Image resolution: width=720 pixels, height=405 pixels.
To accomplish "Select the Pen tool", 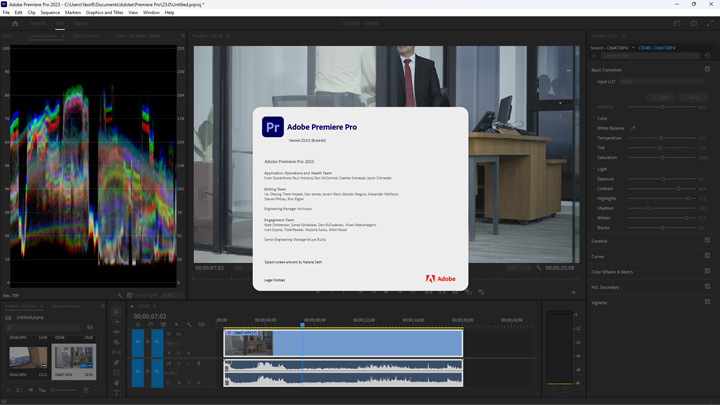I will click(x=116, y=362).
